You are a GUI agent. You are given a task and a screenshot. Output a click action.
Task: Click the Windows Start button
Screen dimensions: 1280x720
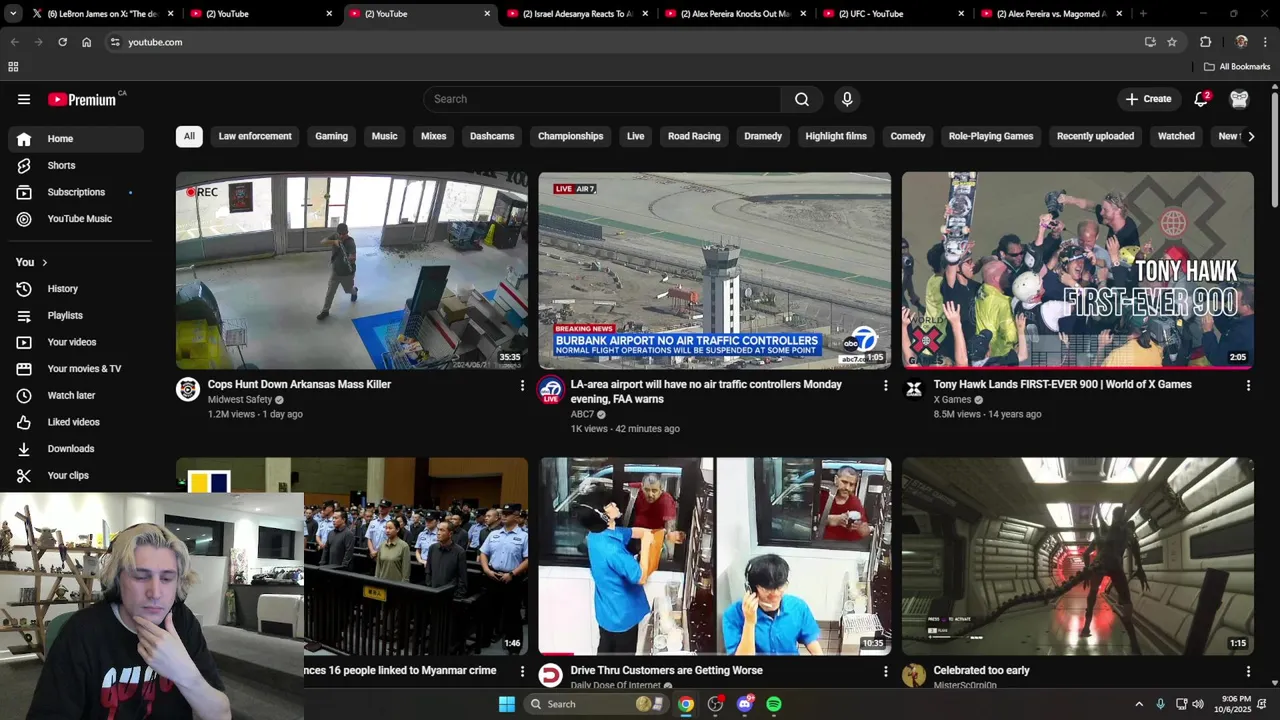click(x=507, y=704)
